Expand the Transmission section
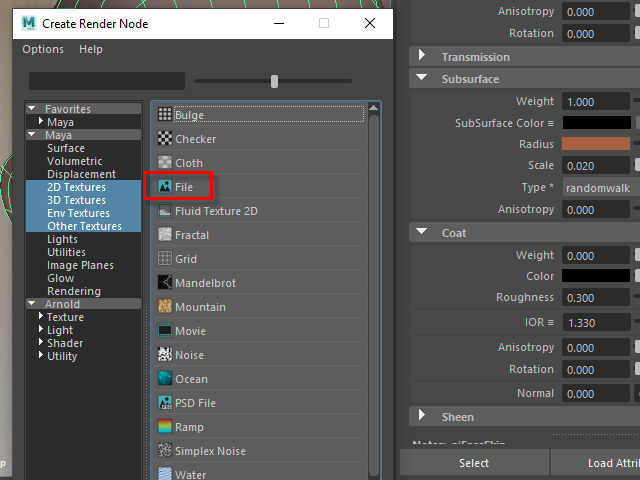This screenshot has width=640, height=480. [x=421, y=57]
